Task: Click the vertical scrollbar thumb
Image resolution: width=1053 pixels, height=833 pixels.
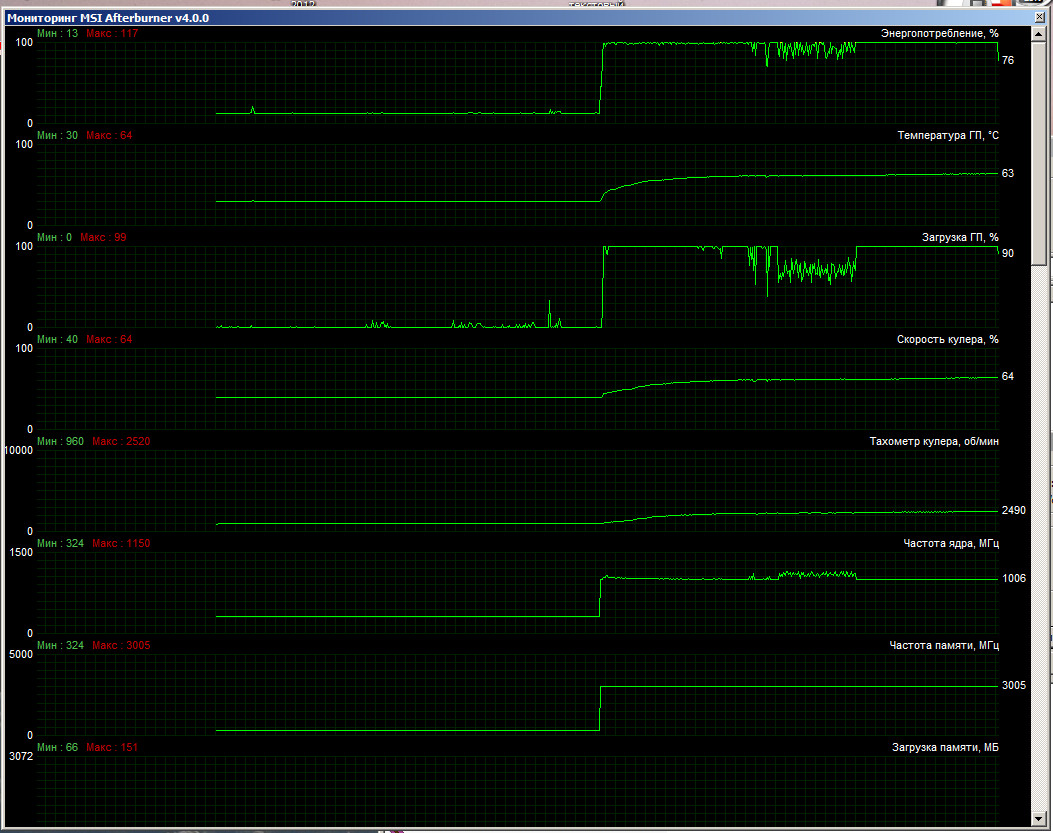Action: click(1039, 153)
